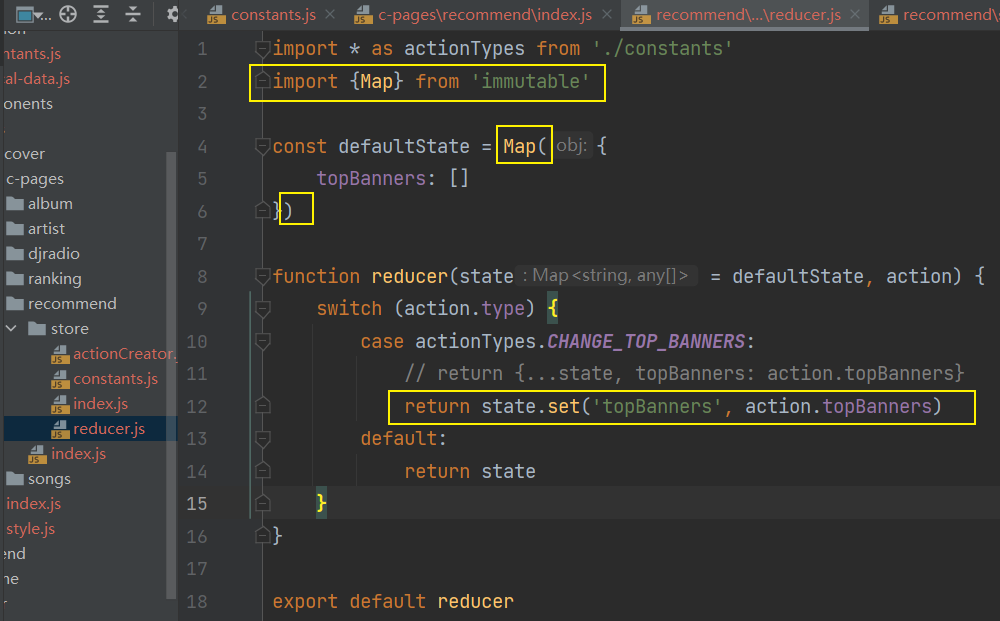This screenshot has width=1000, height=621.
Task: Open the album folder in tree
Action: [x=50, y=203]
